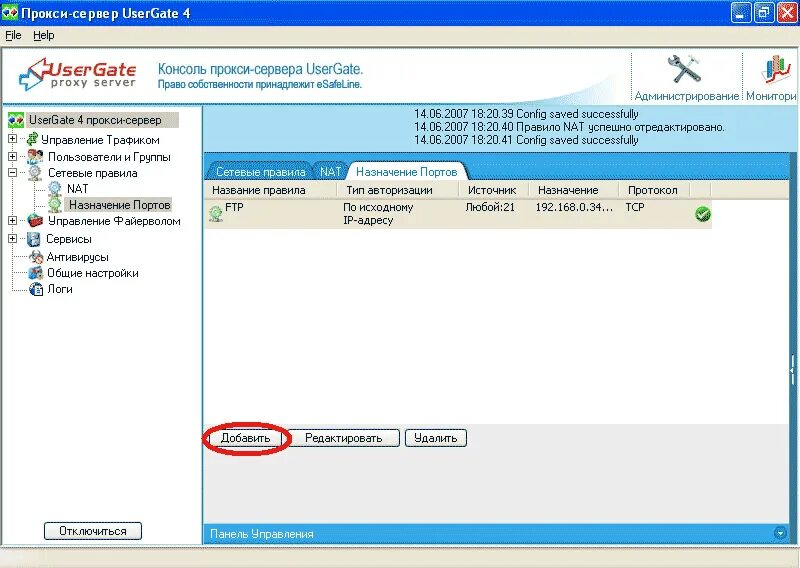
Task: Select Управление Файерволом in tree
Action: pyautogui.click(x=114, y=221)
